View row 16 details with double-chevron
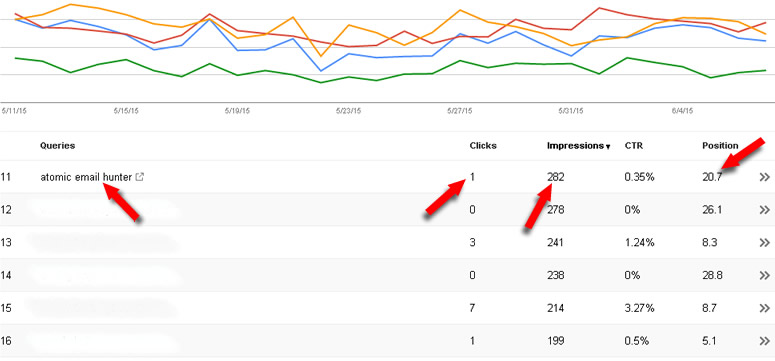The width and height of the screenshot is (775, 361). (764, 341)
